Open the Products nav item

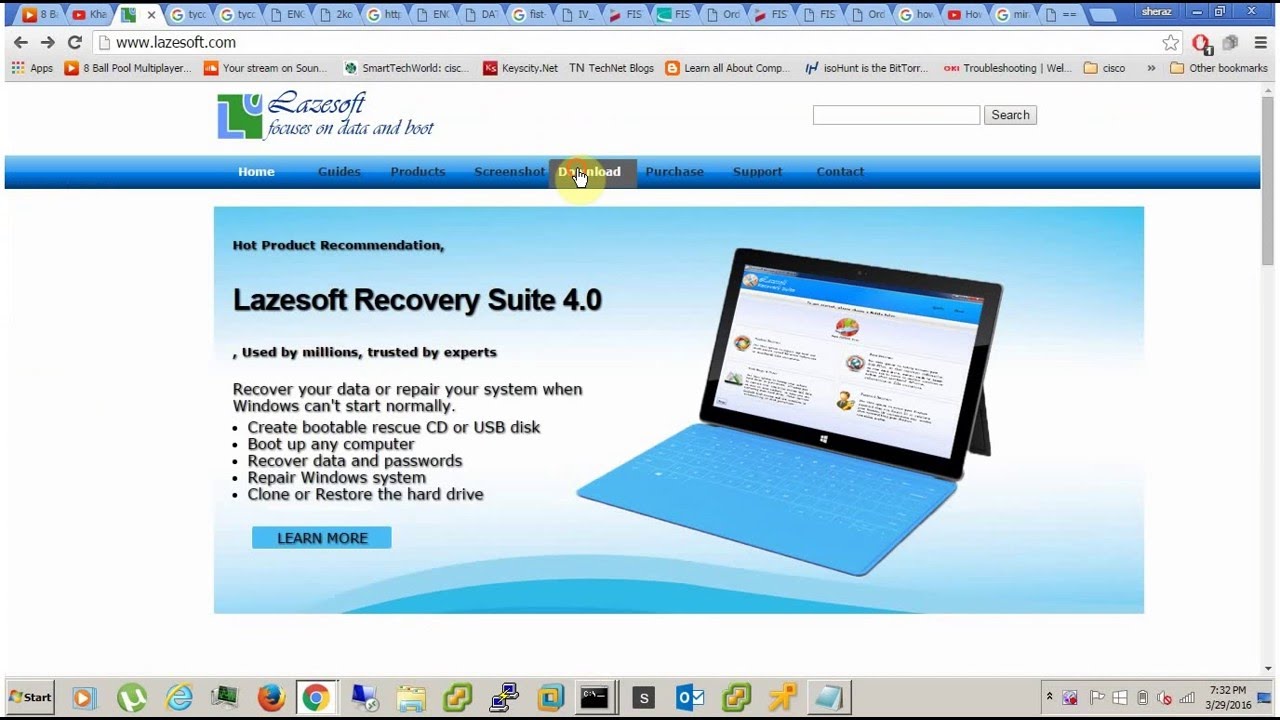(418, 172)
